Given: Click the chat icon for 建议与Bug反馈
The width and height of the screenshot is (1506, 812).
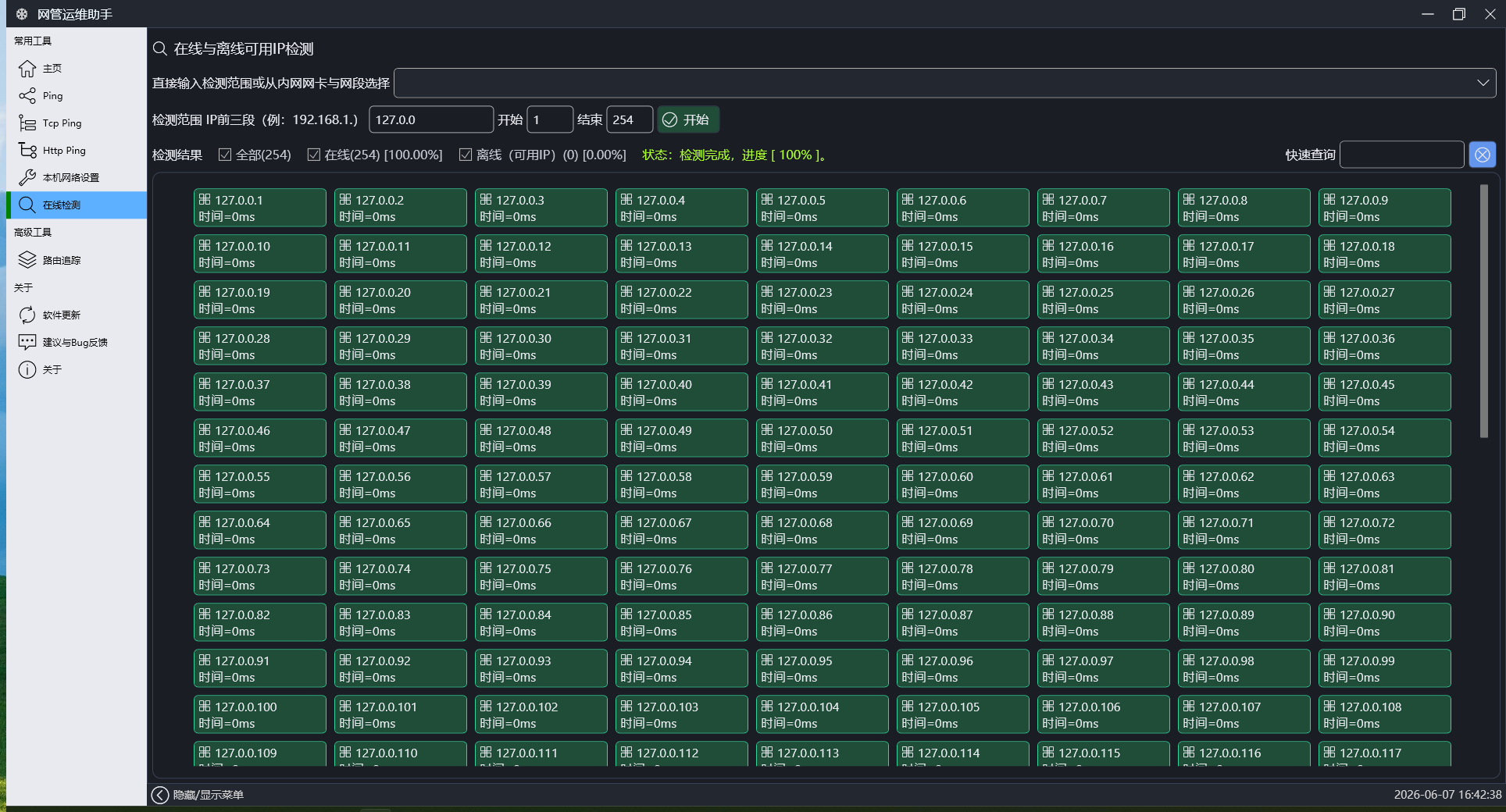Looking at the screenshot, I should [27, 342].
